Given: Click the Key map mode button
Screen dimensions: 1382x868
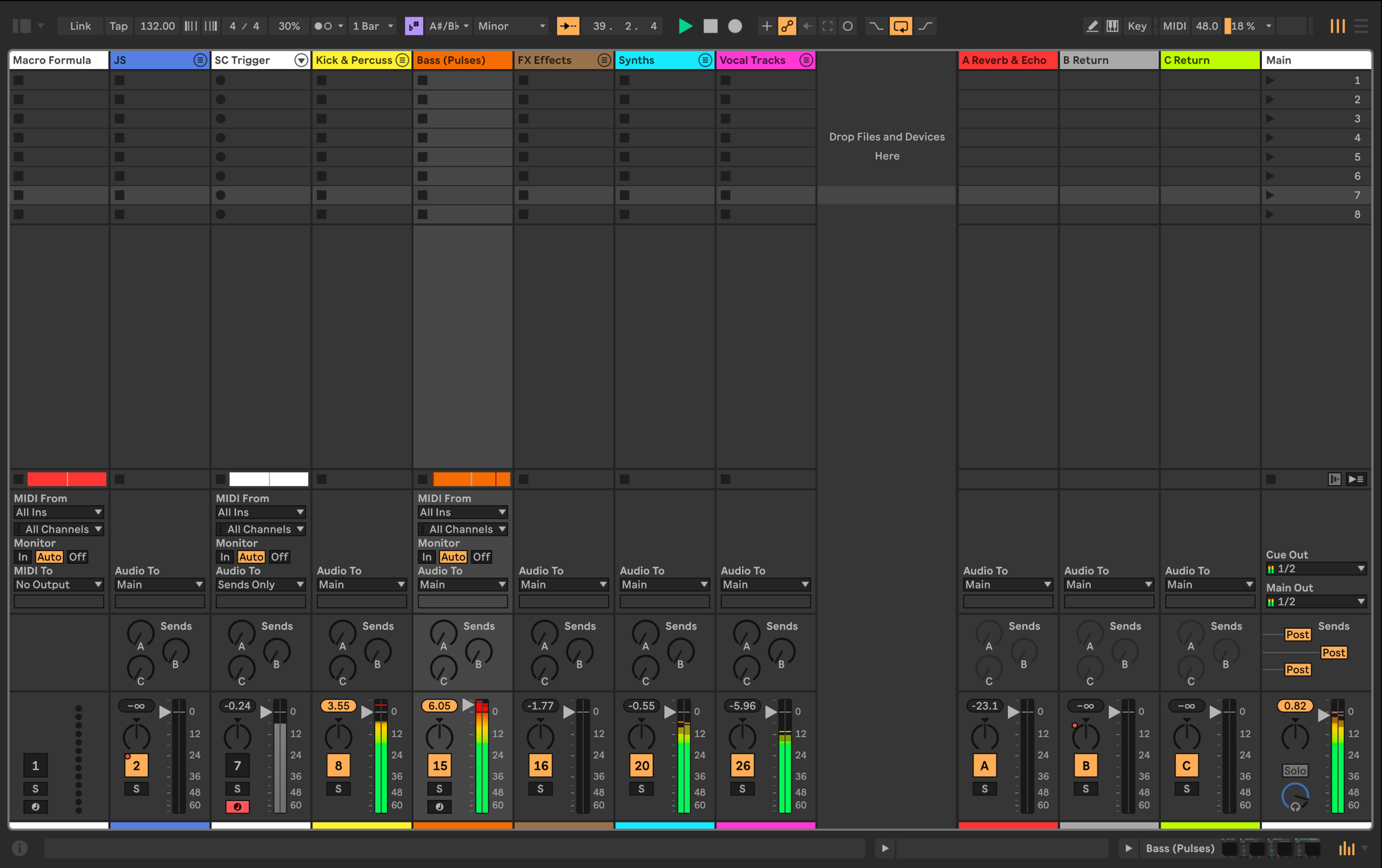Looking at the screenshot, I should [x=1137, y=26].
